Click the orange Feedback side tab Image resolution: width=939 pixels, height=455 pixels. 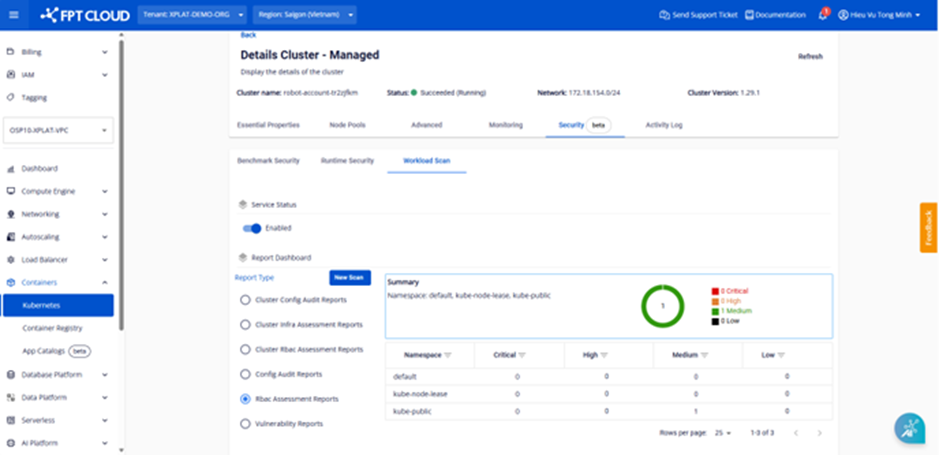[928, 228]
